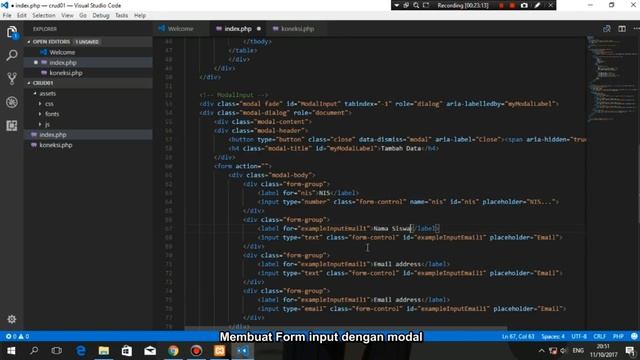Viewport: 640px width, 360px height.
Task: Click the pencil draw icon in recording toolbar
Action: point(537,5)
